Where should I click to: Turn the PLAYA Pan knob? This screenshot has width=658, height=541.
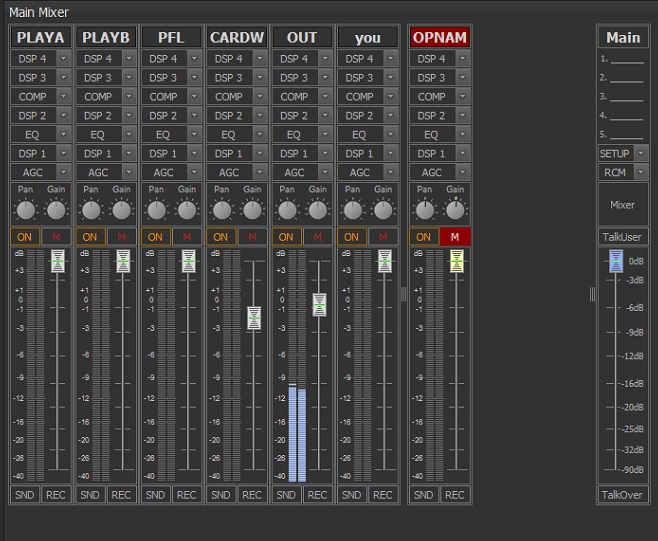pyautogui.click(x=26, y=210)
